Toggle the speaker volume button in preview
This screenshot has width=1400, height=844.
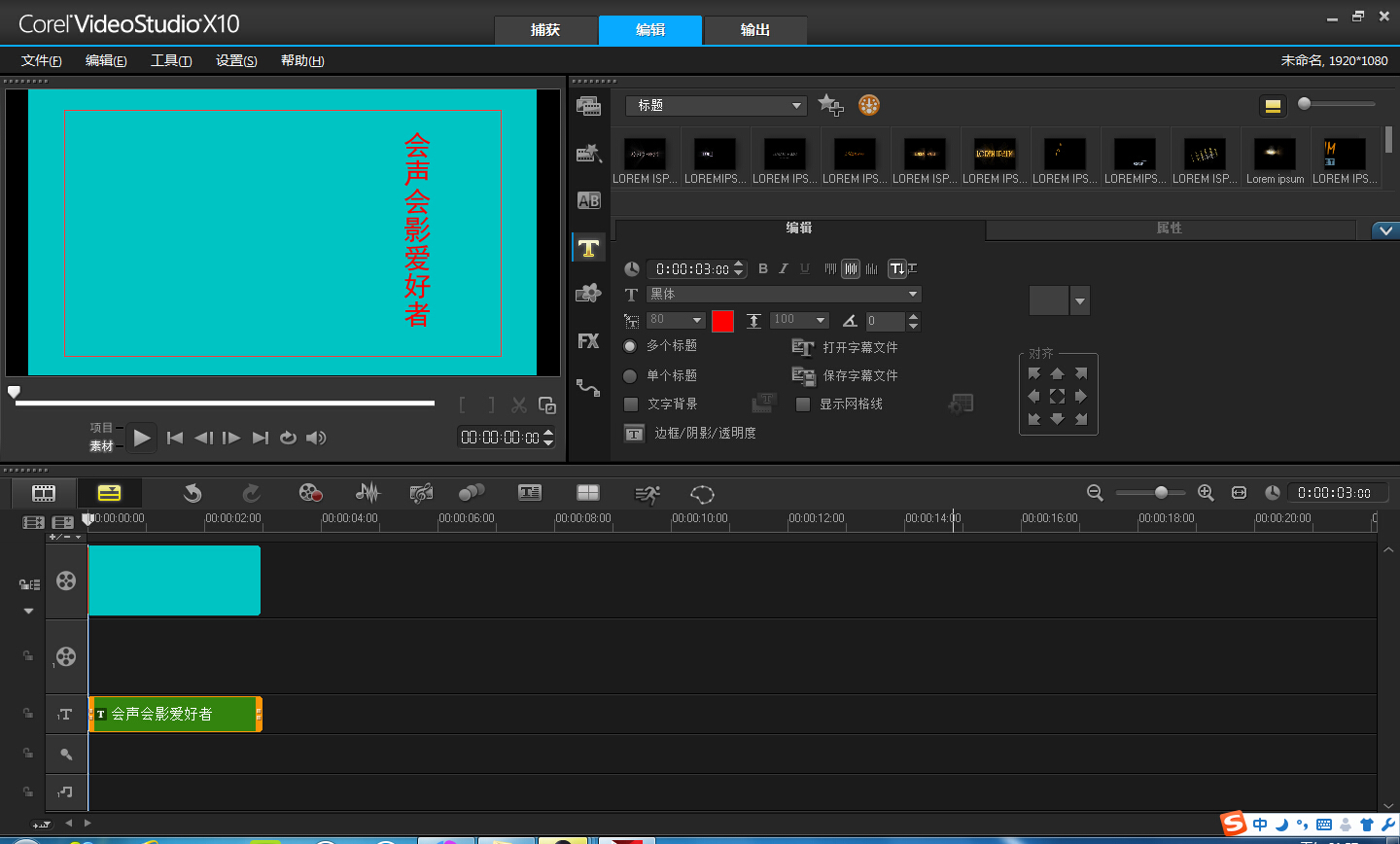[x=316, y=438]
